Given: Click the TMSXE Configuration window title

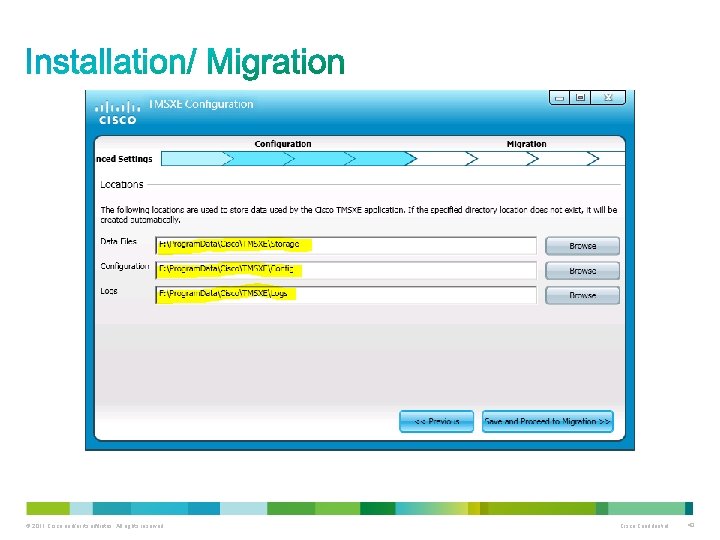Looking at the screenshot, I should [x=201, y=104].
